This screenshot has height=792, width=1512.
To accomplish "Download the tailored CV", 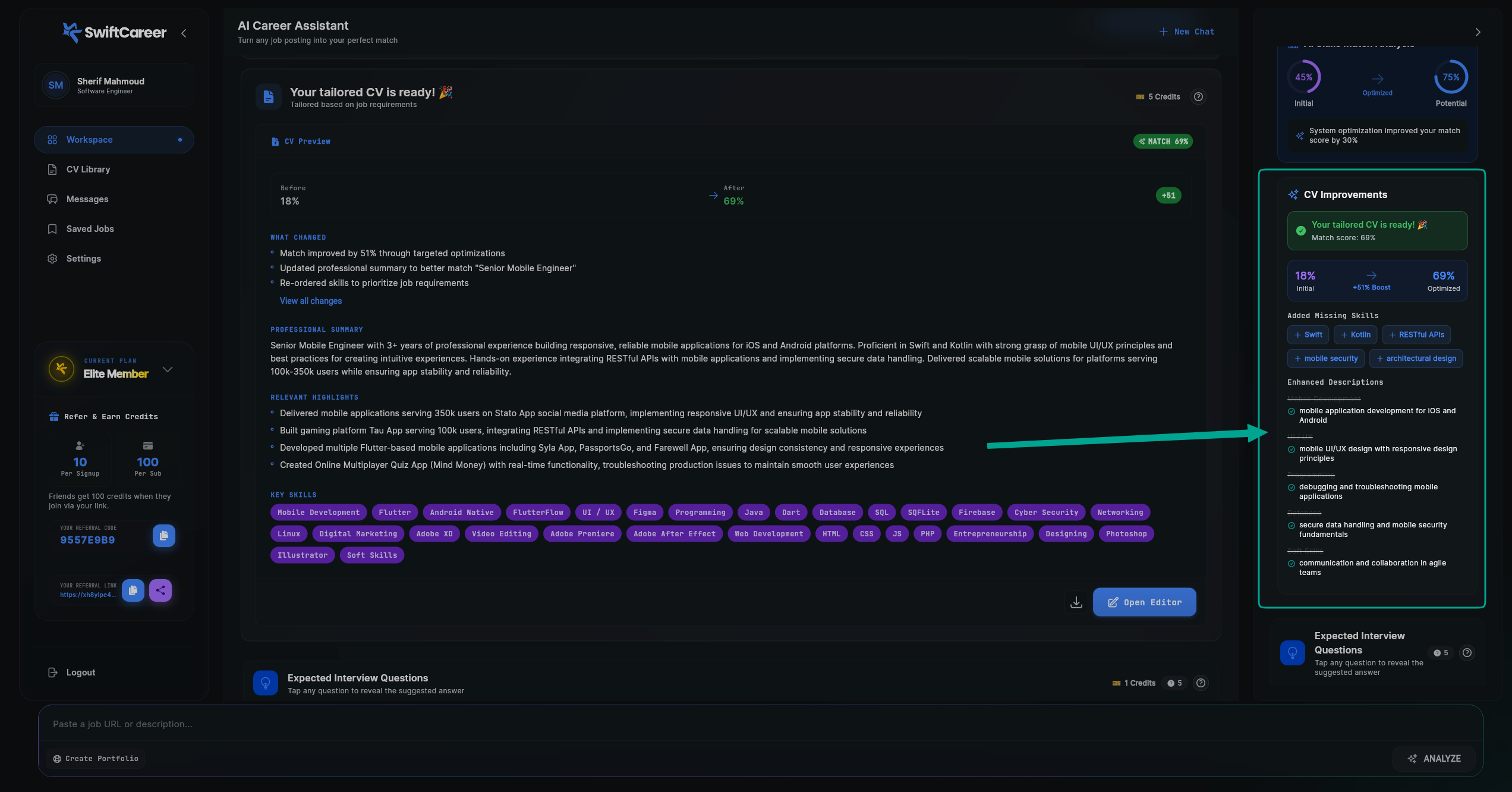I will pos(1076,602).
